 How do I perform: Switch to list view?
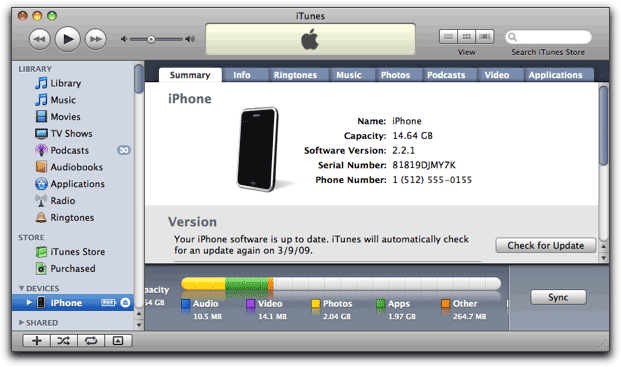click(x=448, y=37)
